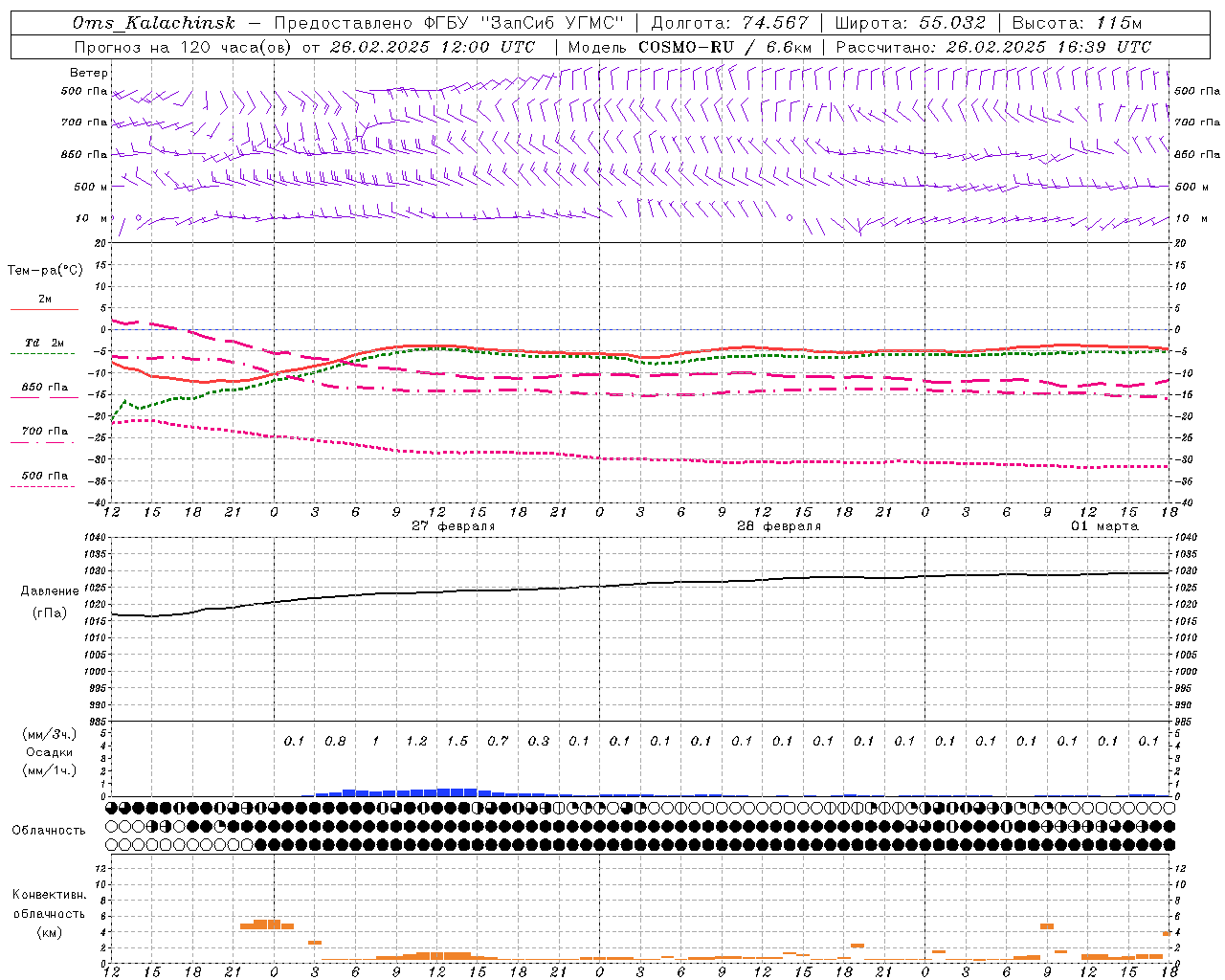Click the date label 28 февраля

[x=779, y=526]
